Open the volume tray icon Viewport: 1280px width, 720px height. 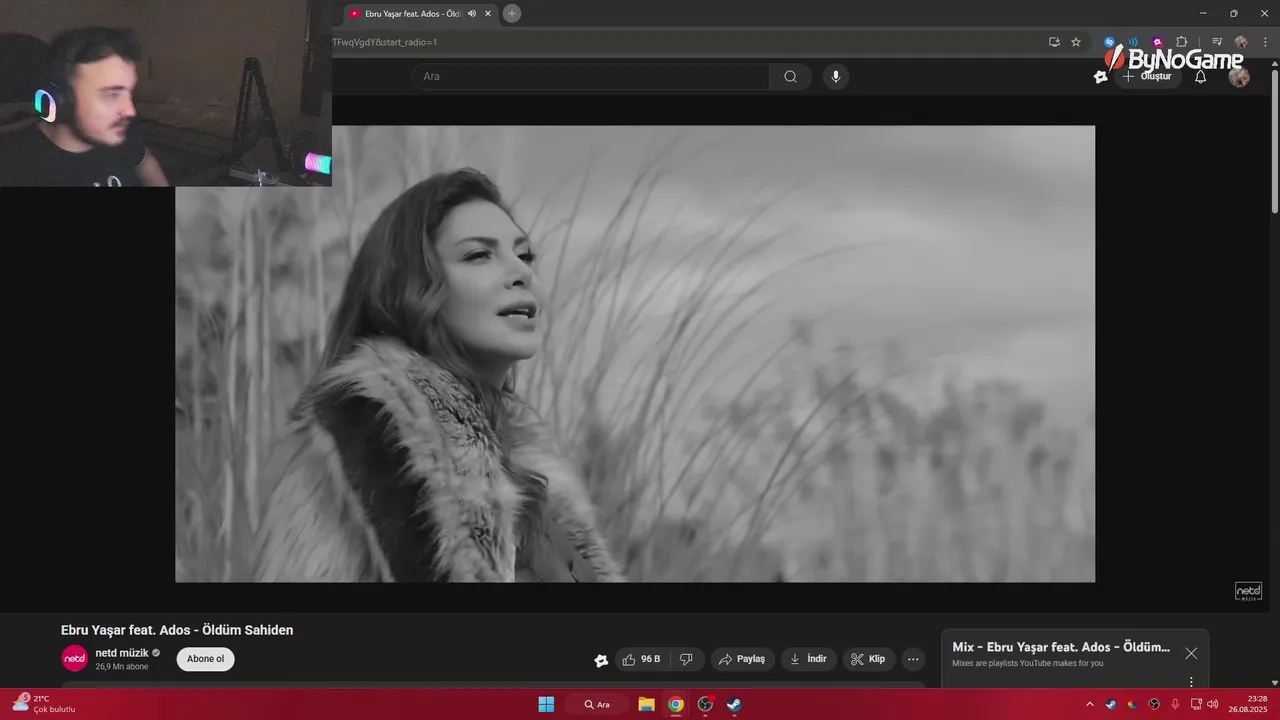click(x=1213, y=704)
